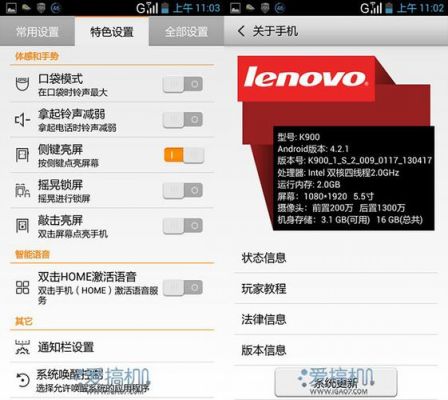The width and height of the screenshot is (448, 400).
Task: Click the 版本号 K900_1_S_2_009_0117_130417 line
Action: 354,161
